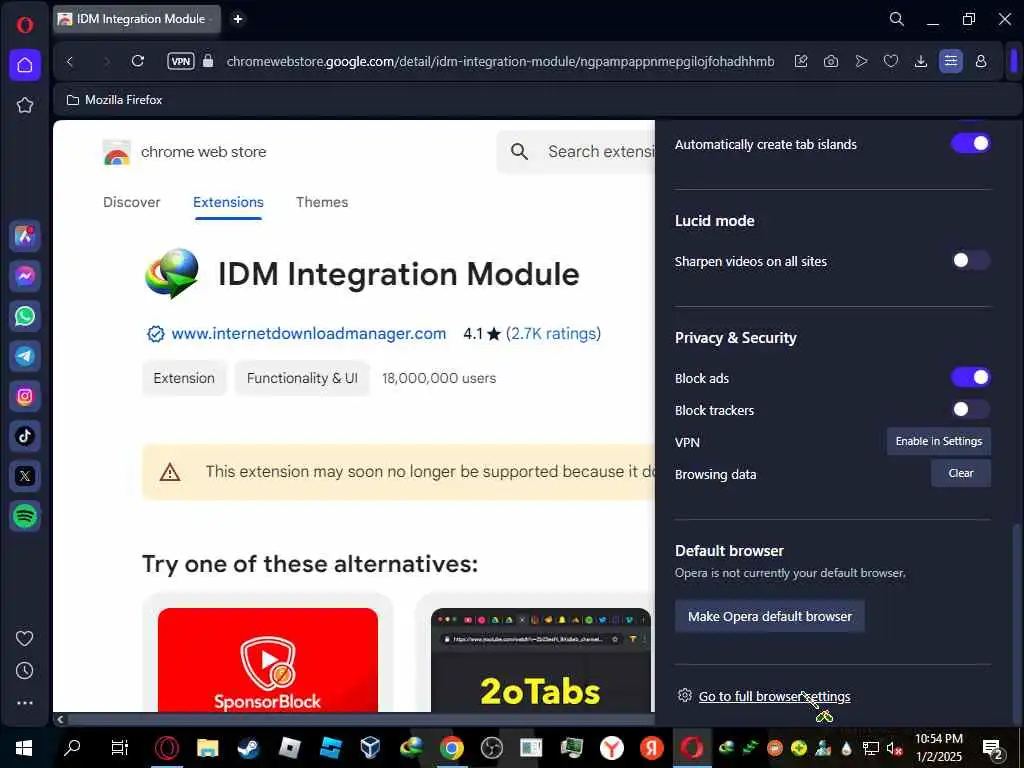Open the SponsorBlock alternative thumbnail
The image size is (1024, 768).
(x=268, y=660)
